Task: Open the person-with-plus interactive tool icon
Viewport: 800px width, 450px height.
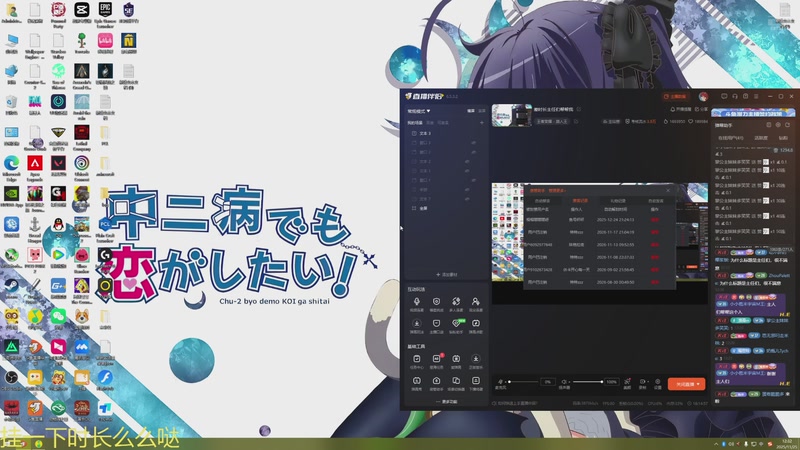Action: (476, 302)
